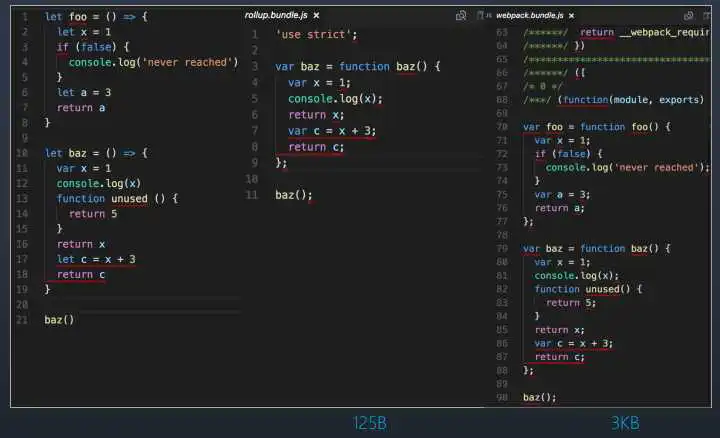Click 'return 5' in left editor
Viewport: 720px width, 438px height.
pyautogui.click(x=93, y=214)
